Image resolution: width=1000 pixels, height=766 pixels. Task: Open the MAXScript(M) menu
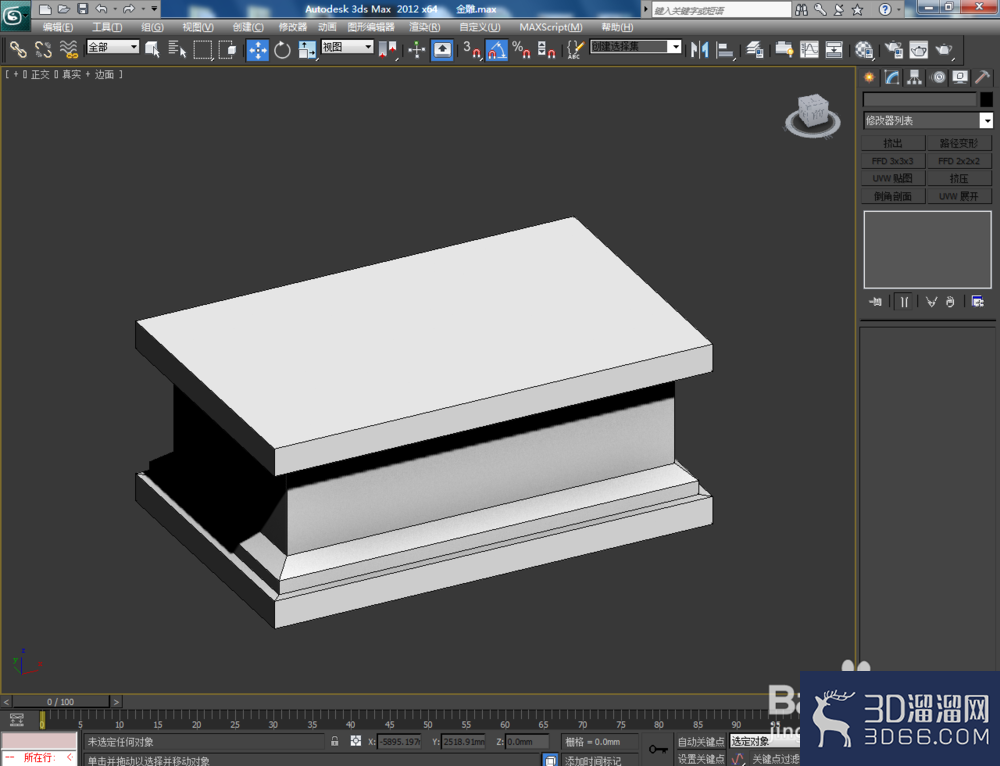click(550, 27)
